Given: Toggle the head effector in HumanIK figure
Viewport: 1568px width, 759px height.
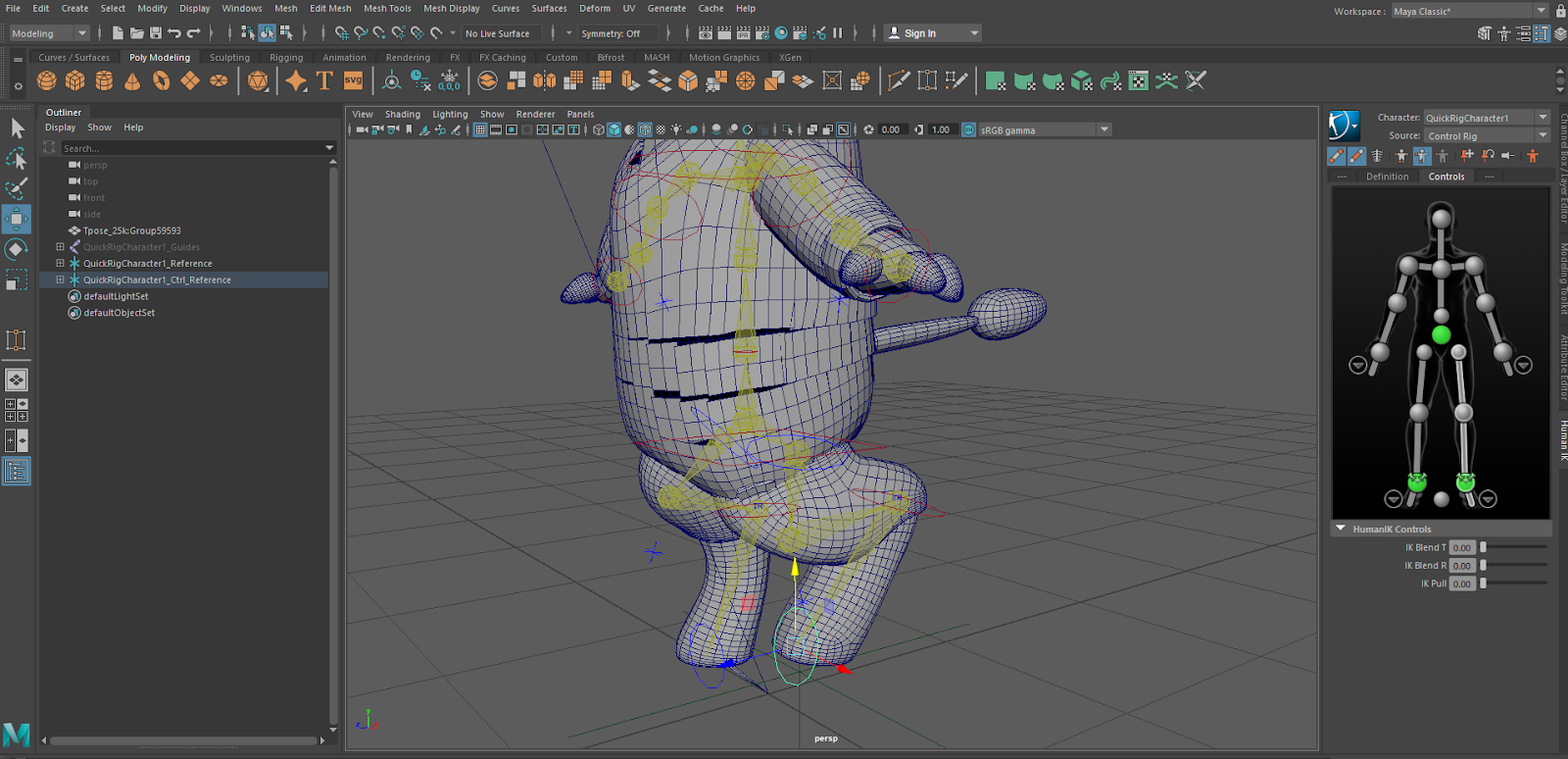Looking at the screenshot, I should tap(1441, 219).
